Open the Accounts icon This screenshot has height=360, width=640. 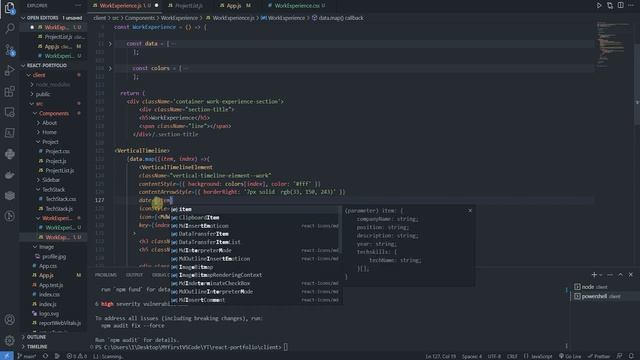[10, 320]
